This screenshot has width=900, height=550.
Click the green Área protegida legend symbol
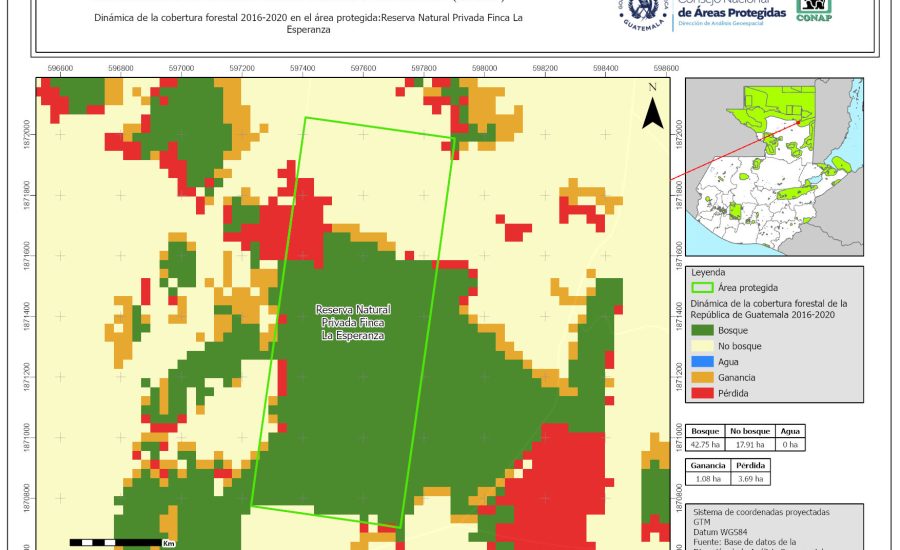(x=703, y=287)
